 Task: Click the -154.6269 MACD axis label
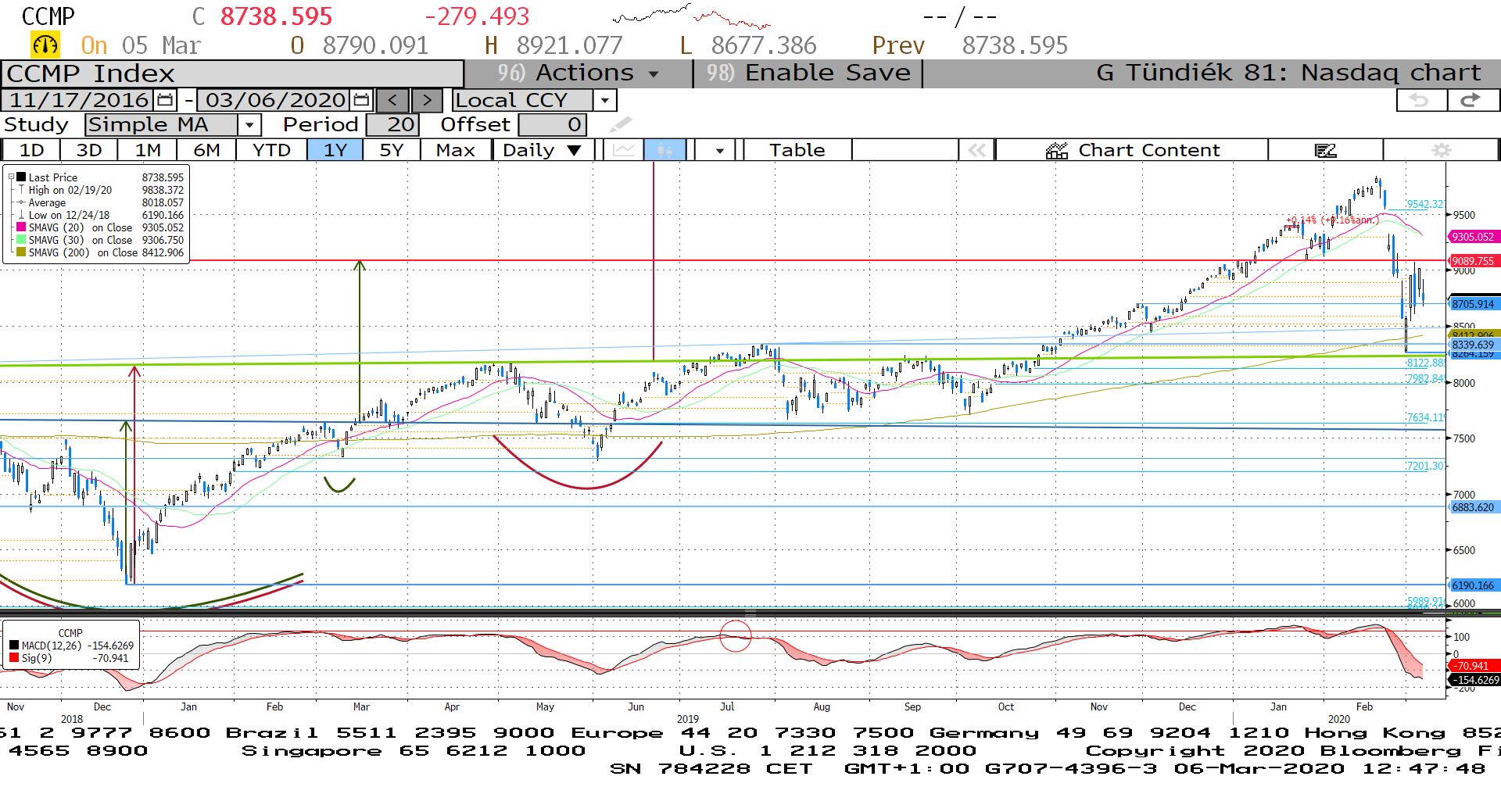tap(1475, 680)
